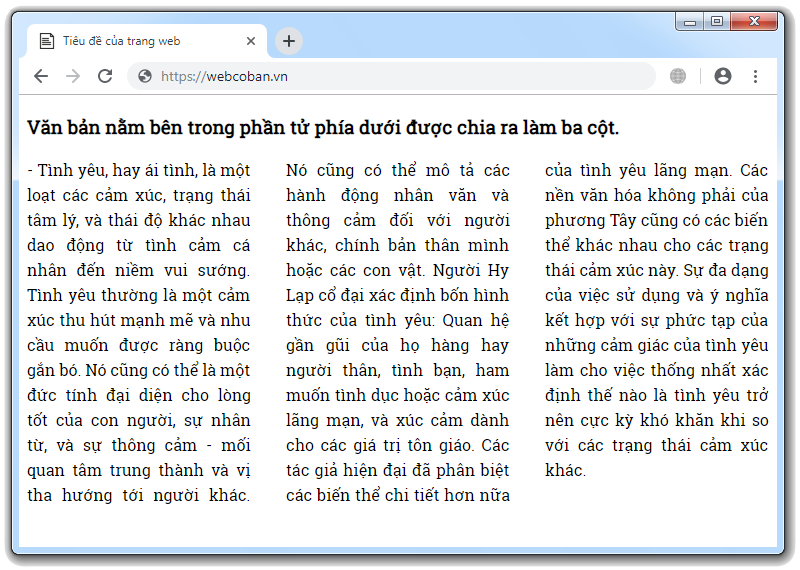800x570 pixels.
Task: Click middle column text "Nó cũng có thể mô tả"
Action: click(x=397, y=170)
